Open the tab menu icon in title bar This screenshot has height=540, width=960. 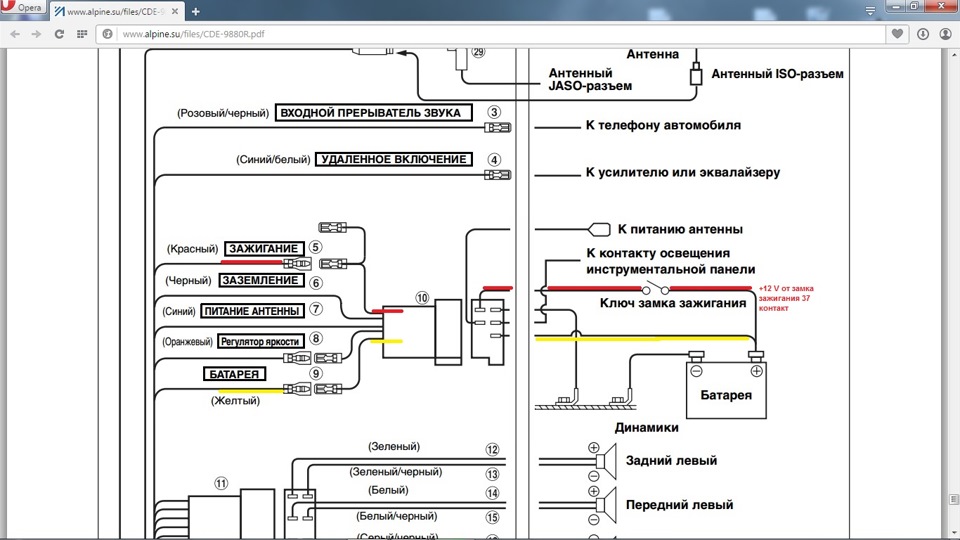coord(870,10)
